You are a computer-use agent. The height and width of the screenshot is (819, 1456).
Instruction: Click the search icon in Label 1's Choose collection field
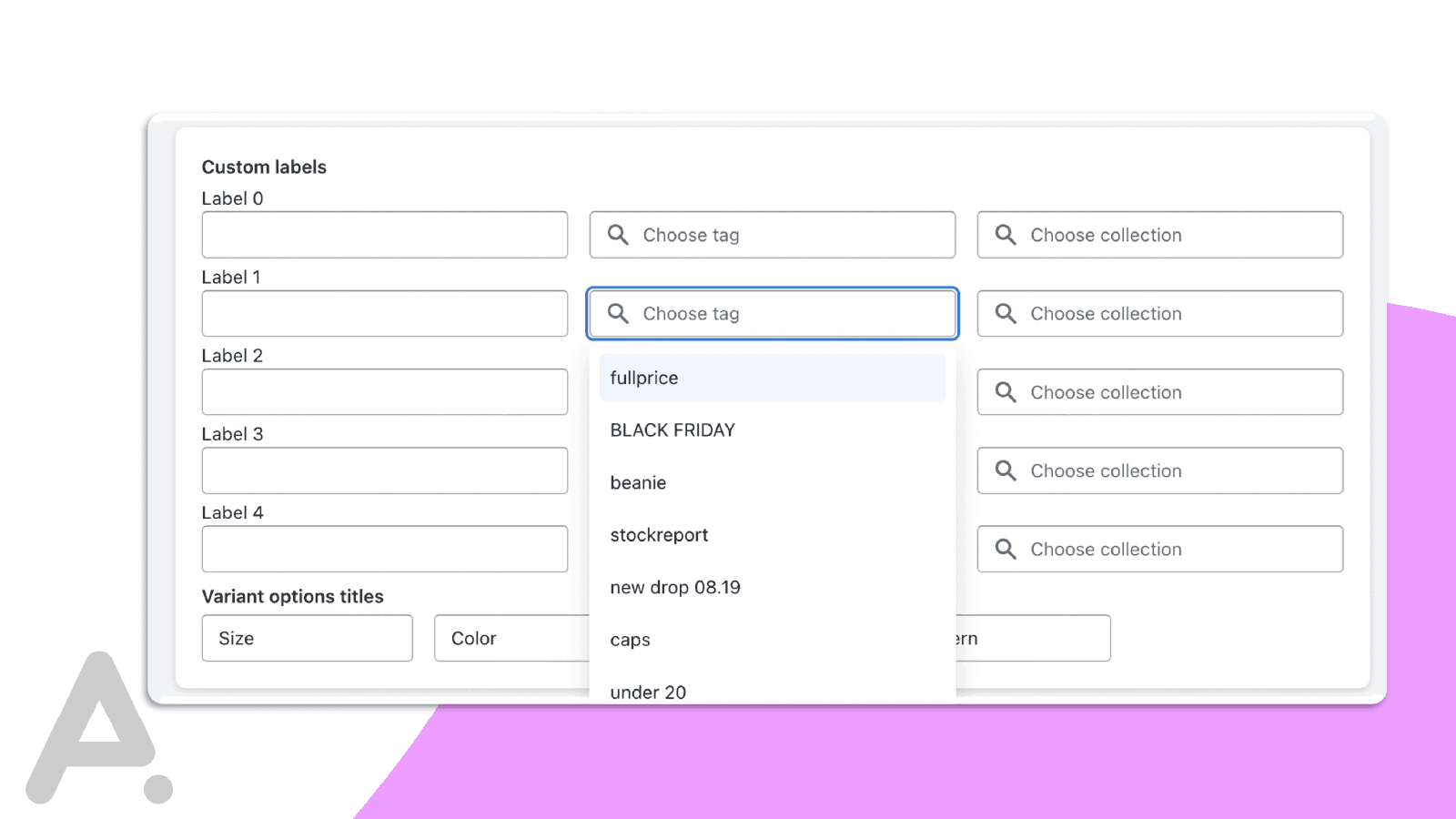tap(1006, 313)
